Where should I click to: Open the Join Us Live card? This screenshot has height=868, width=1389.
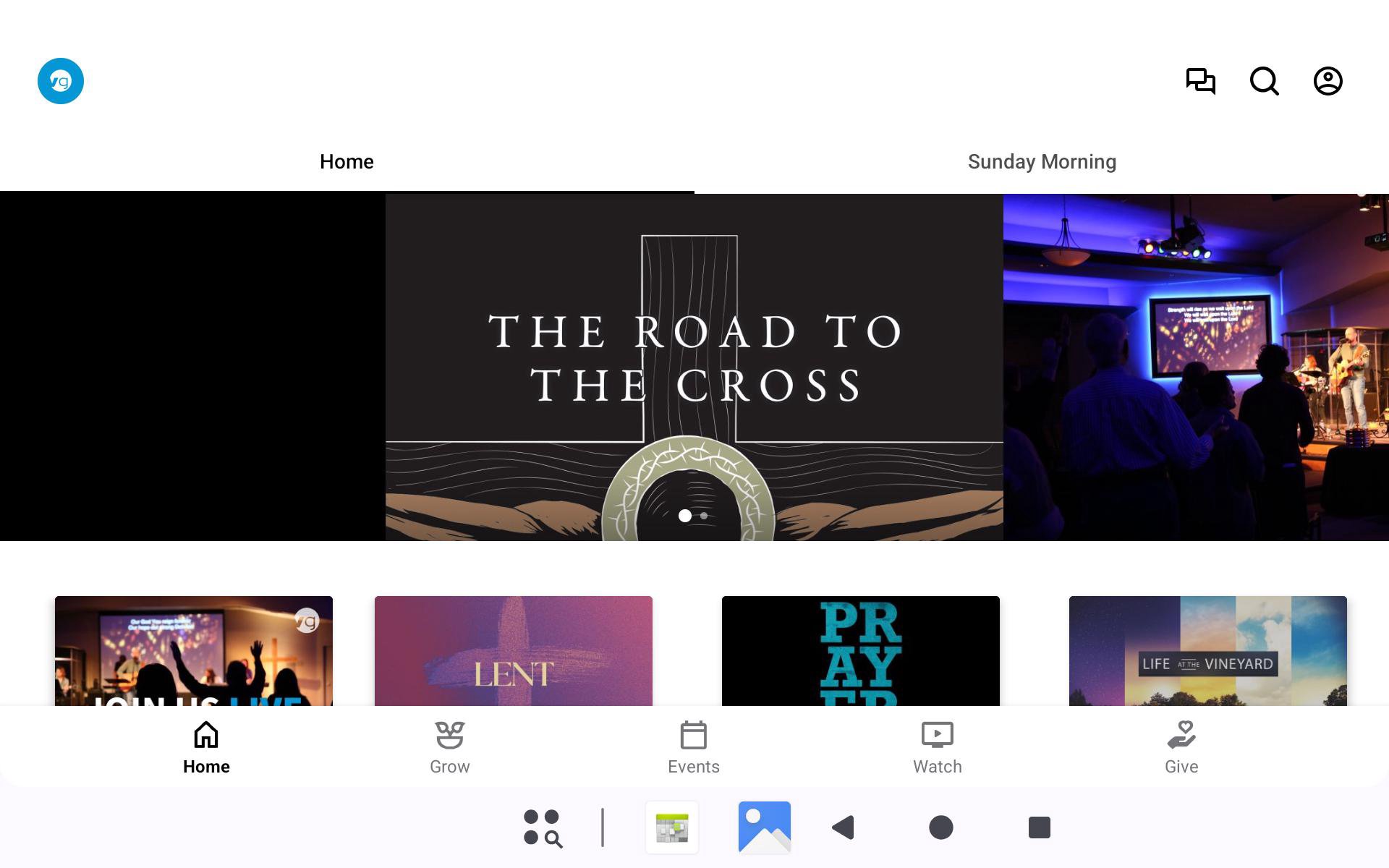[193, 651]
